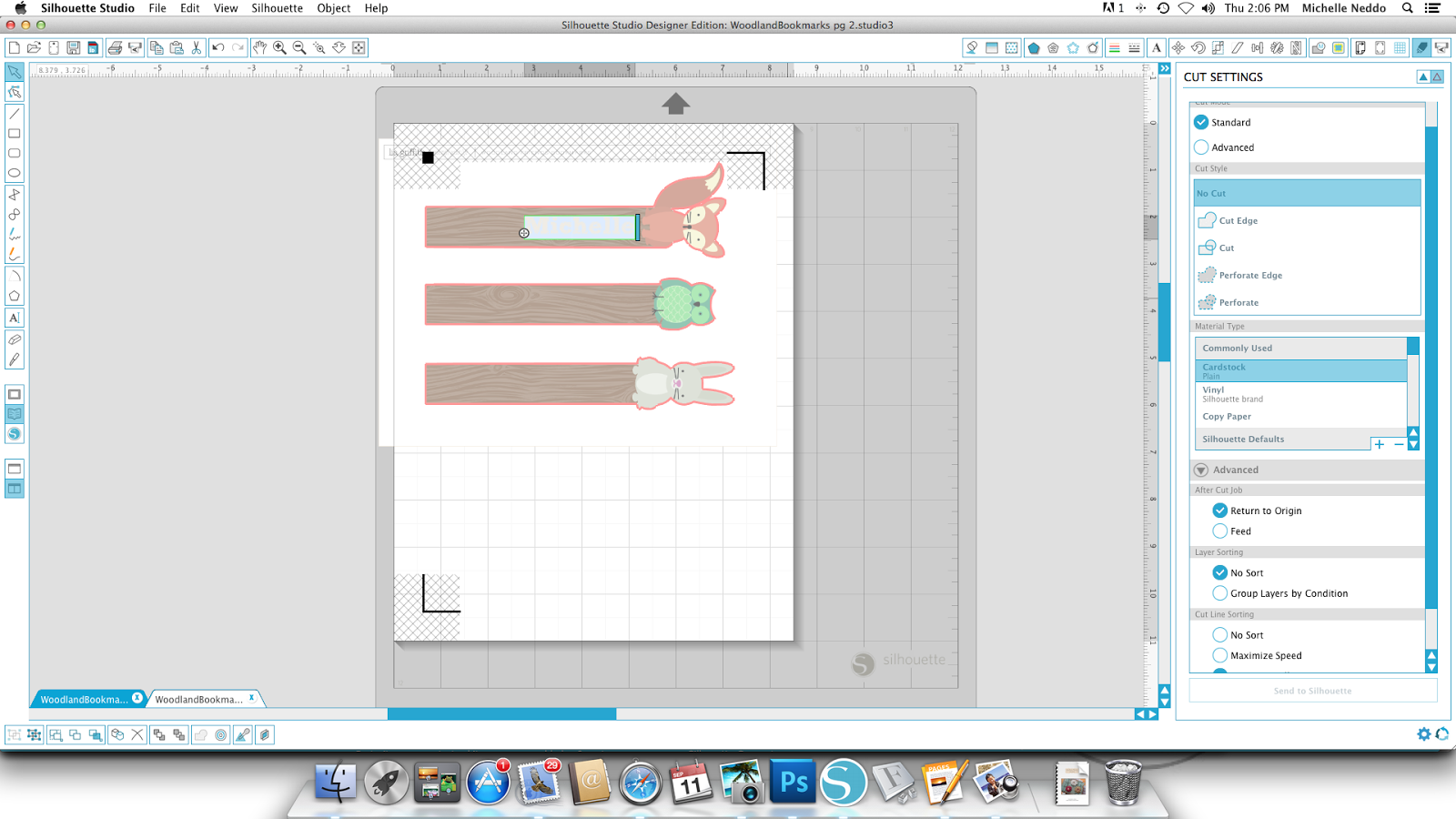Expand the Silhouette Defaults material category
Screen dimensions: 1456x819
point(1243,439)
